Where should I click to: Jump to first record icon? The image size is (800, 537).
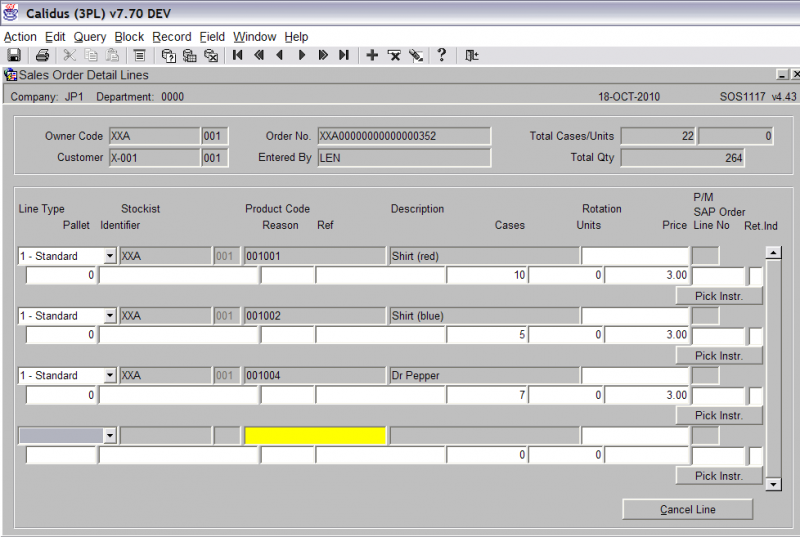pyautogui.click(x=237, y=55)
